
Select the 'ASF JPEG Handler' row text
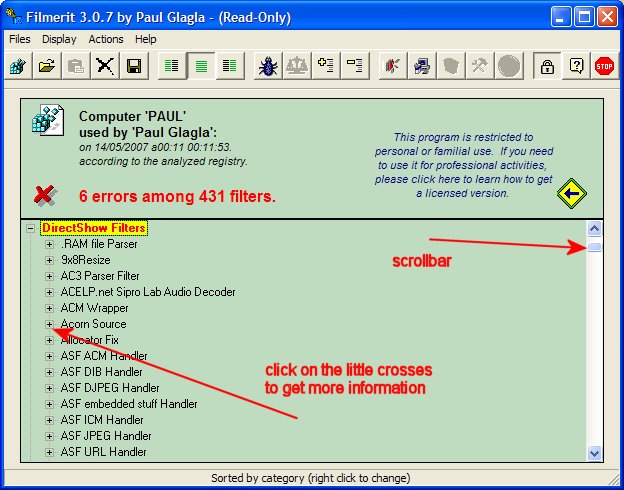[x=106, y=436]
